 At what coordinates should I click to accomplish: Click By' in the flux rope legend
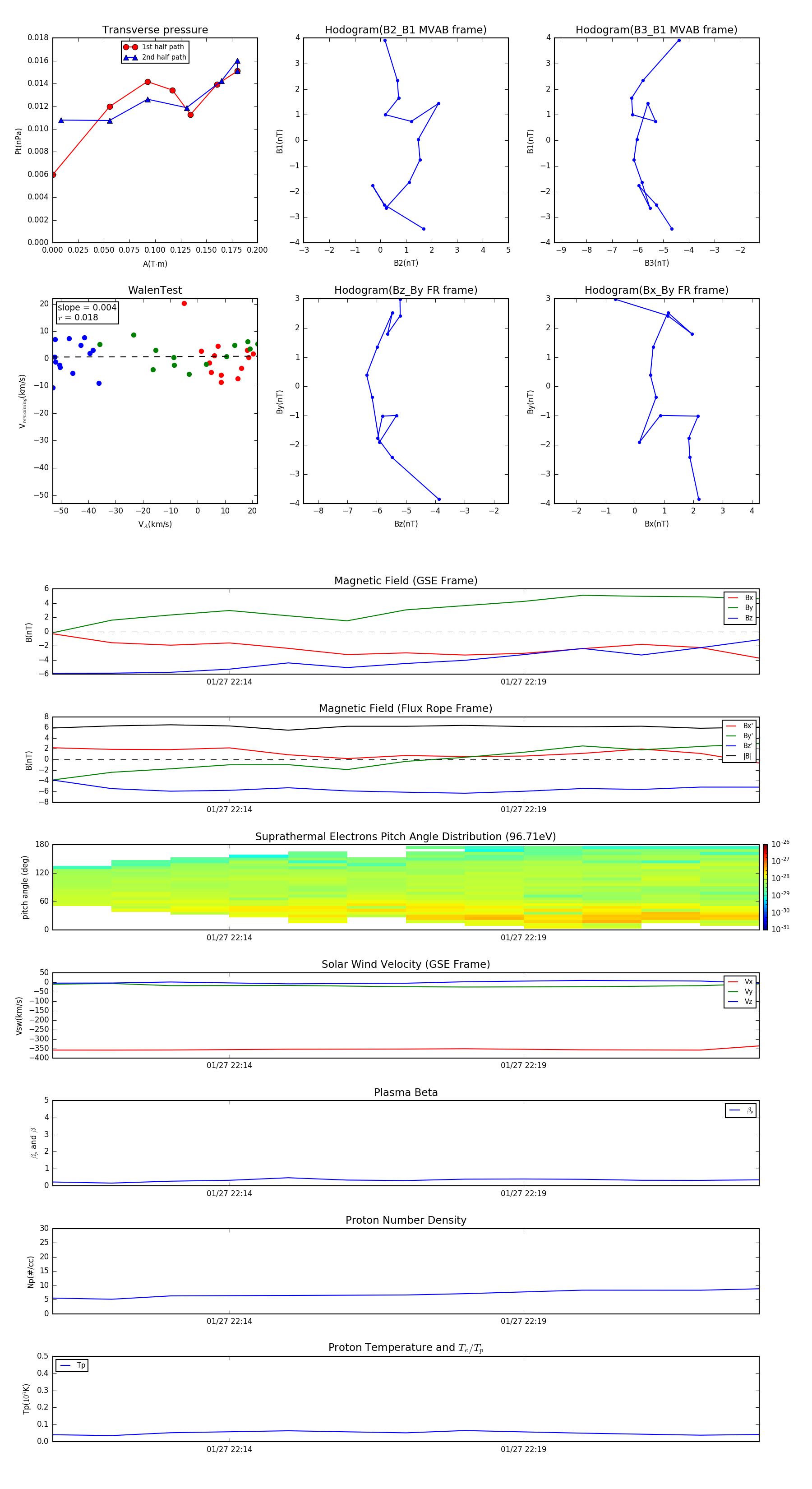point(740,736)
